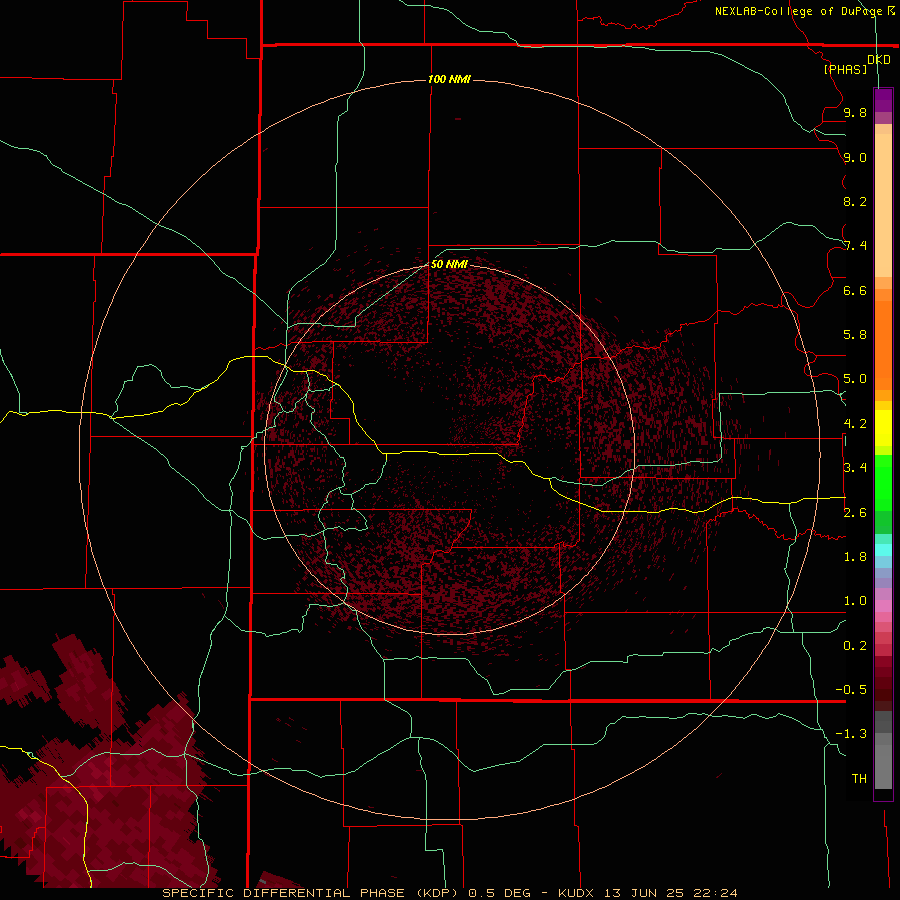Click the 9.0 value on the color scale
Image resolution: width=900 pixels, height=900 pixels.
[x=855, y=157]
